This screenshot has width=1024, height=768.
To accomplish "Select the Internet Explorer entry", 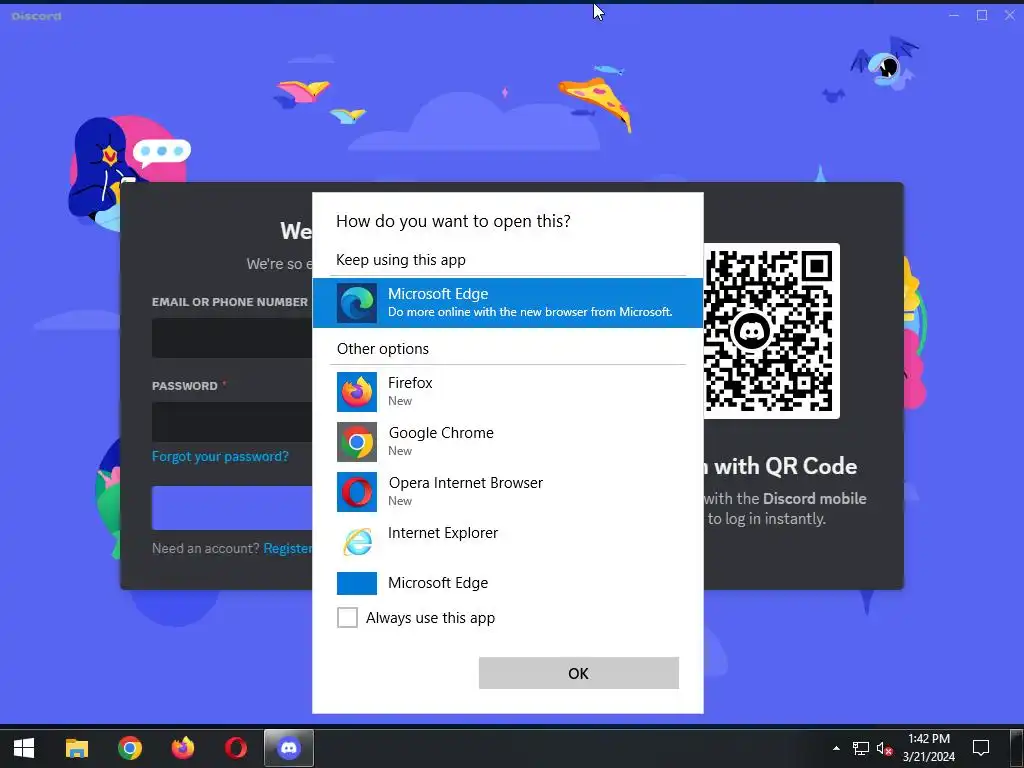I will tap(507, 542).
